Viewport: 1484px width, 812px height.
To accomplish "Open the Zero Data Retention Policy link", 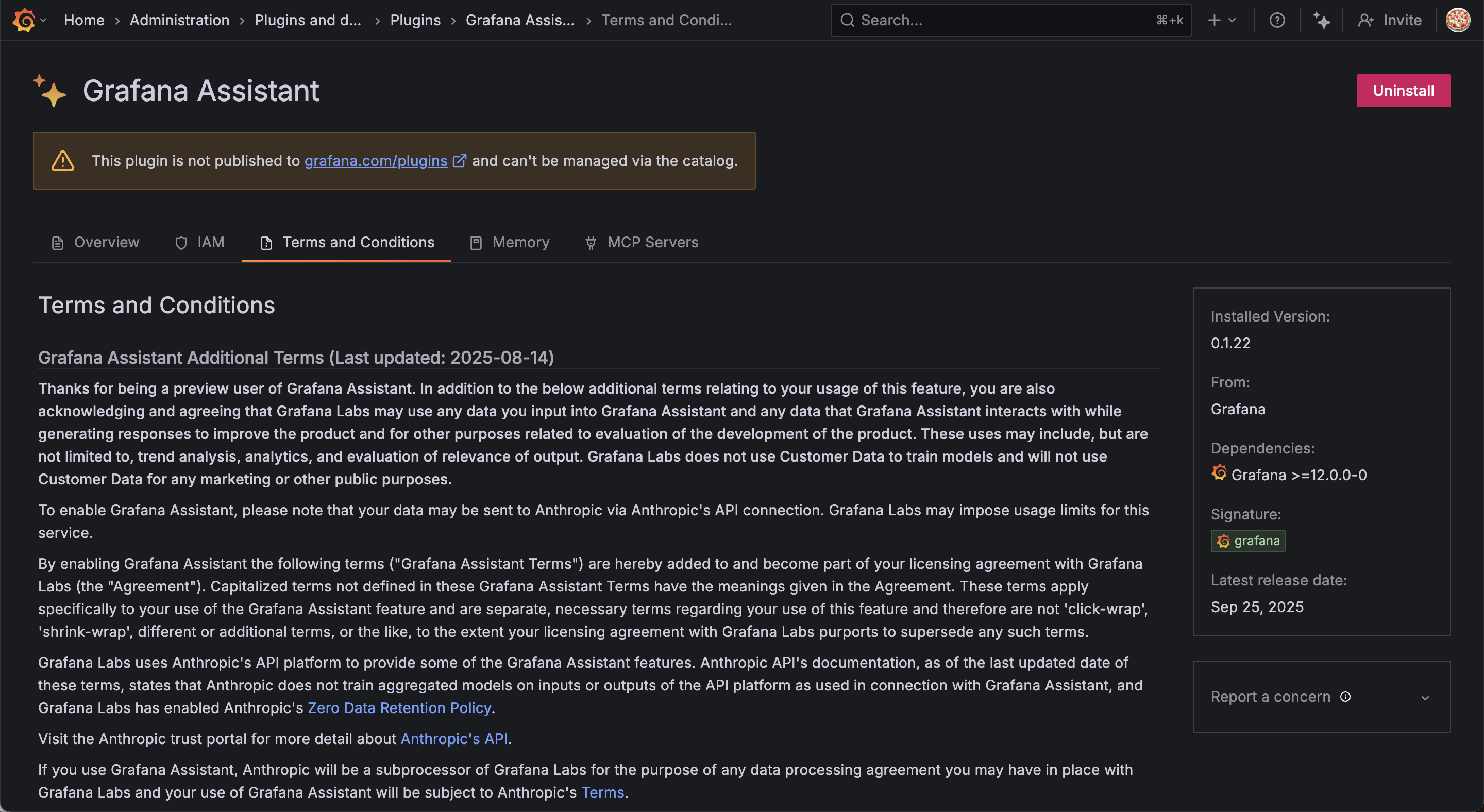I will point(399,708).
